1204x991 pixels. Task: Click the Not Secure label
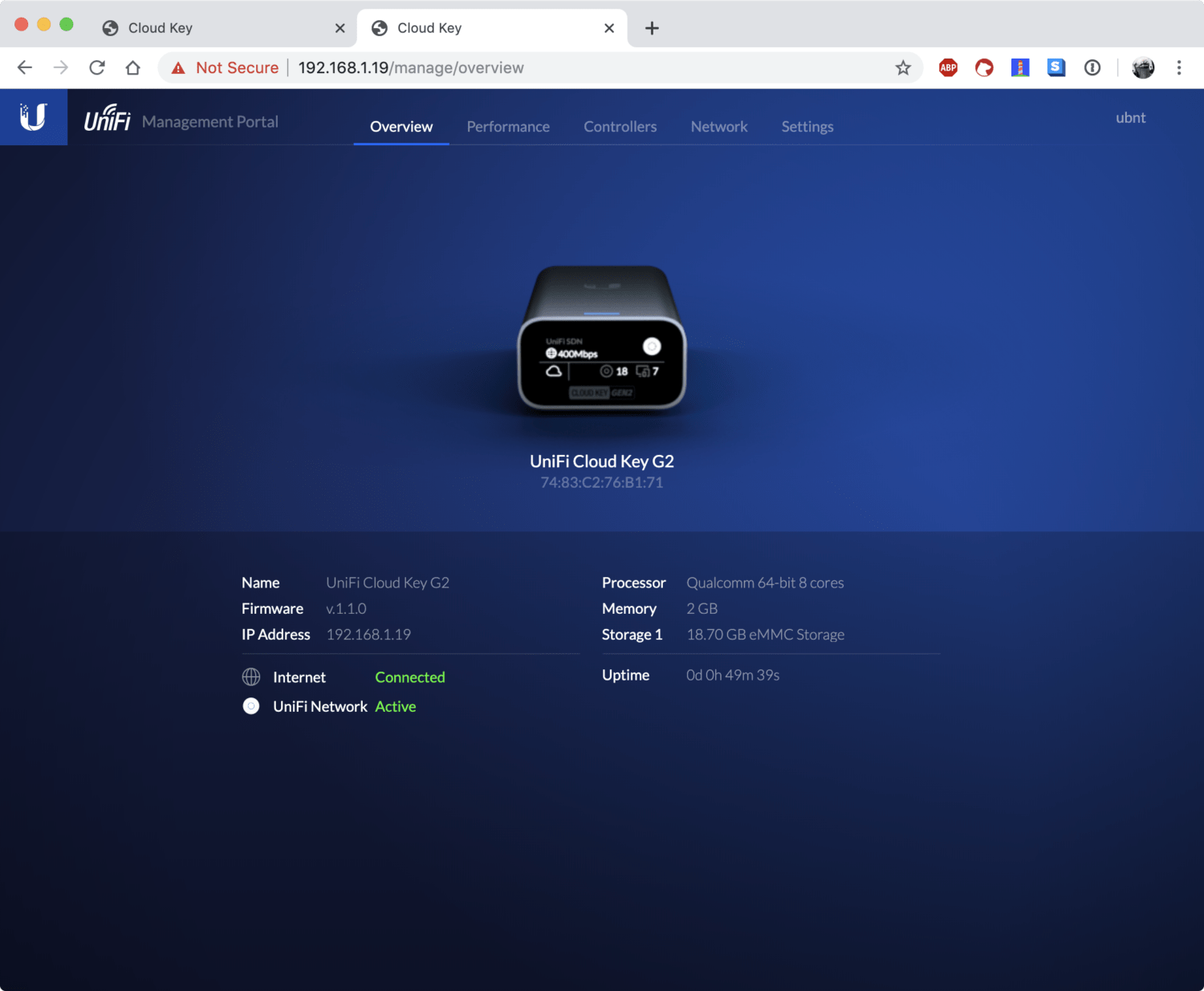coord(238,68)
